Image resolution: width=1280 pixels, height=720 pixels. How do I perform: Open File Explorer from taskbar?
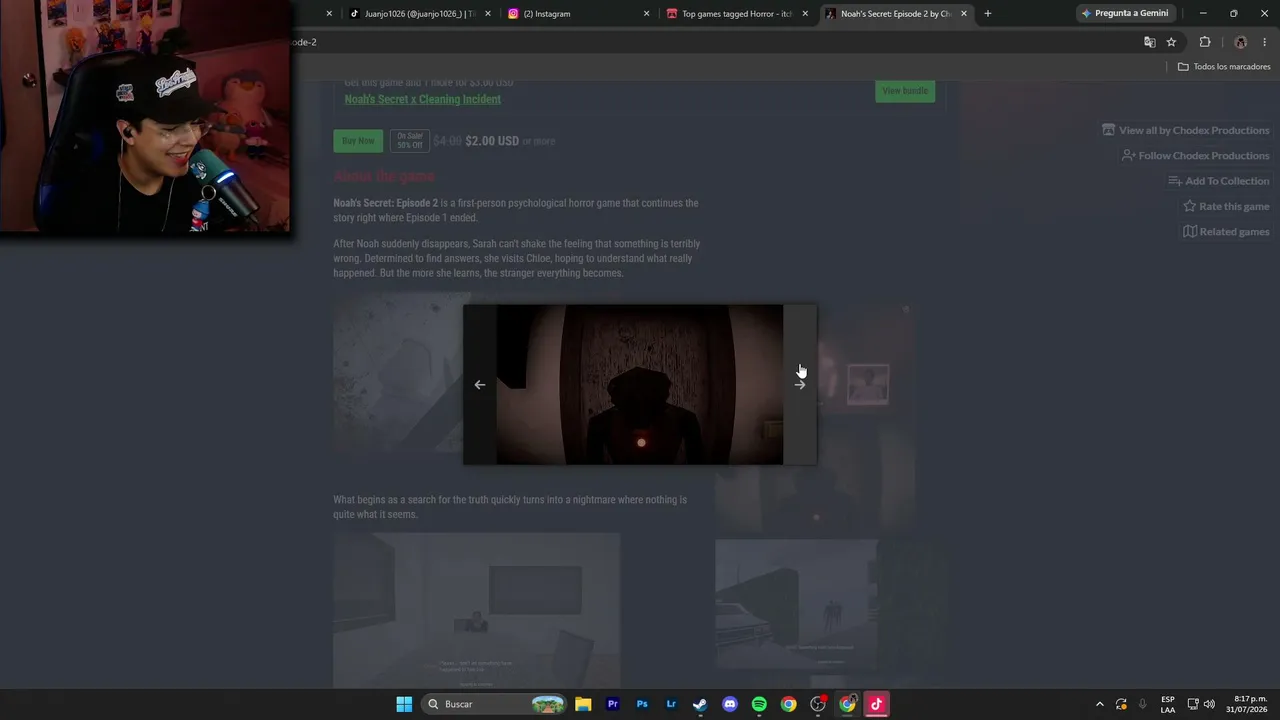[x=583, y=704]
